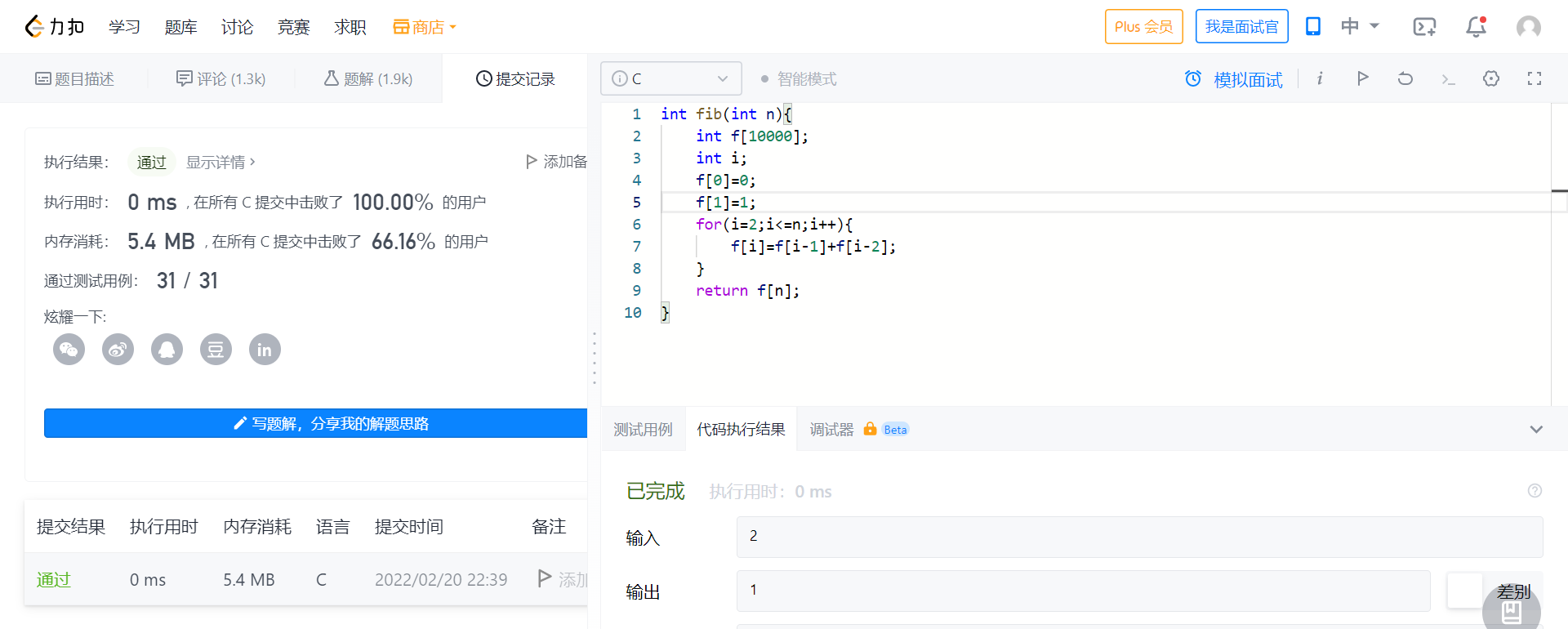
Task: Share result to Weibo
Action: (118, 350)
